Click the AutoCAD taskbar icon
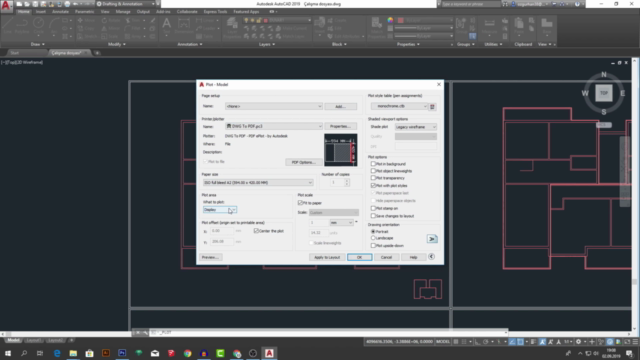This screenshot has height=360, width=640. (269, 353)
